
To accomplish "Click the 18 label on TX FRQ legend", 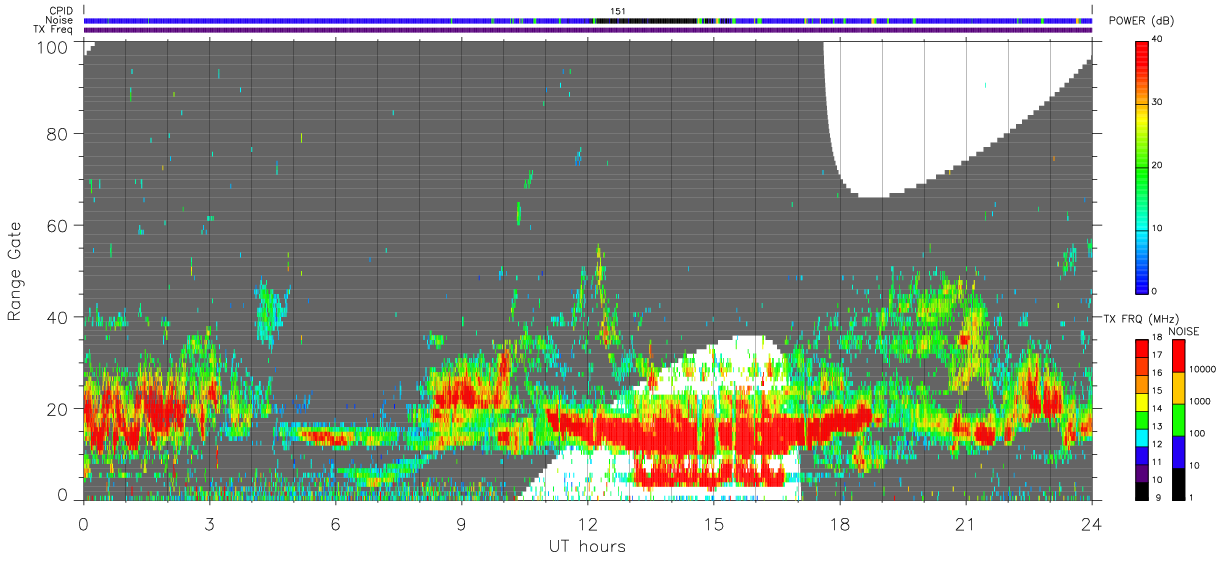I will click(x=1155, y=339).
